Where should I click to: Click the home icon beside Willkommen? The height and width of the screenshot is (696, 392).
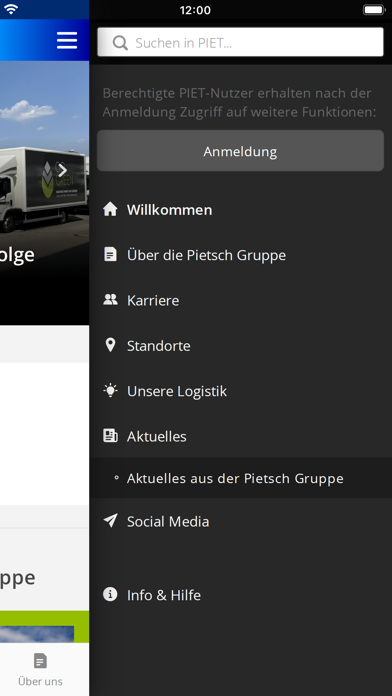[110, 209]
